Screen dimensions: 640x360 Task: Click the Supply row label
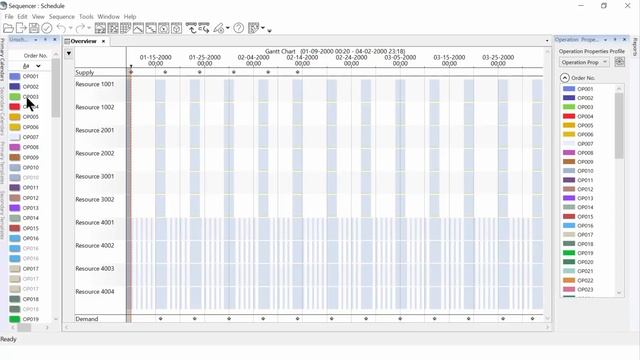84,73
